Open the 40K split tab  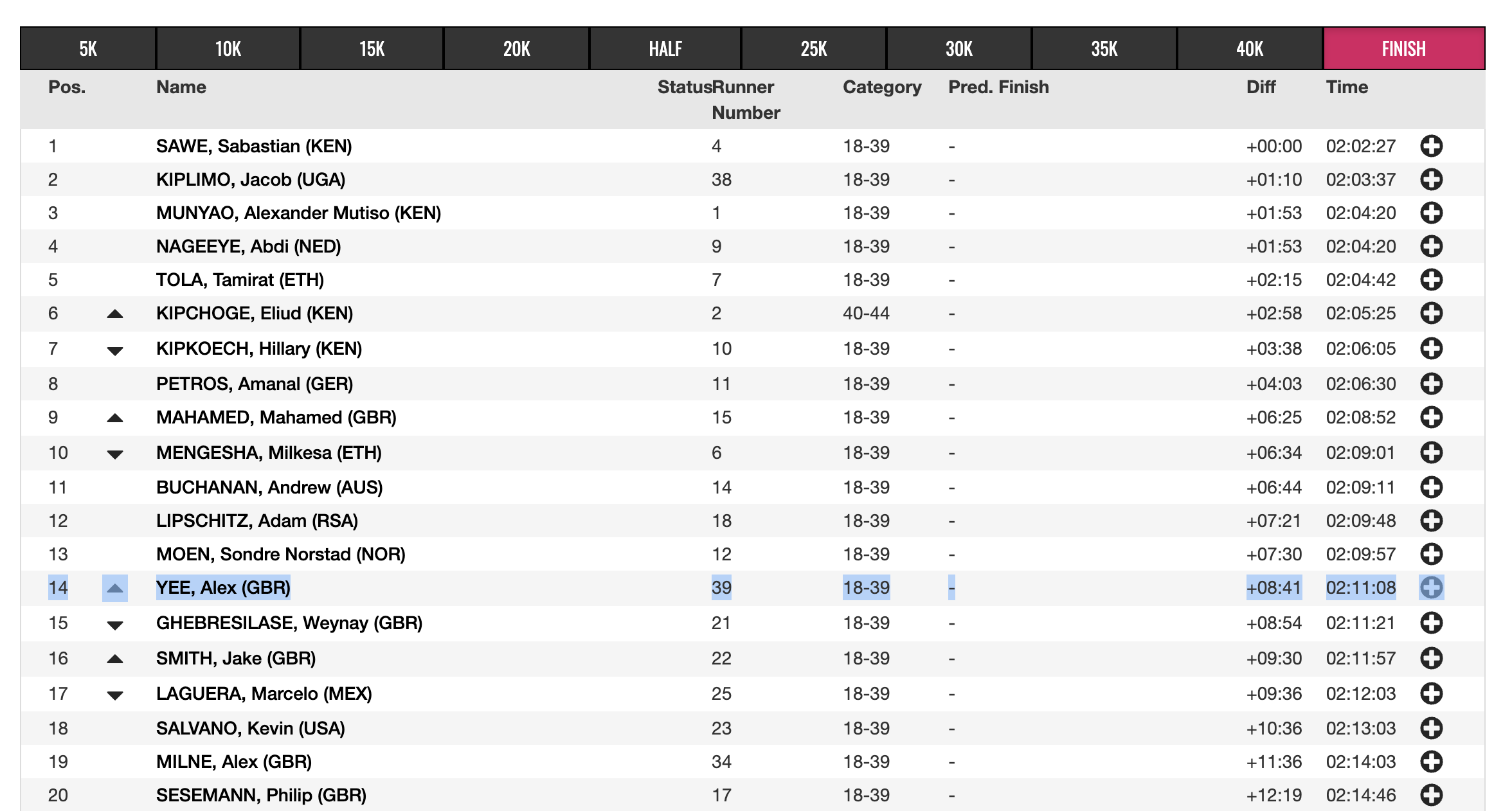1250,48
